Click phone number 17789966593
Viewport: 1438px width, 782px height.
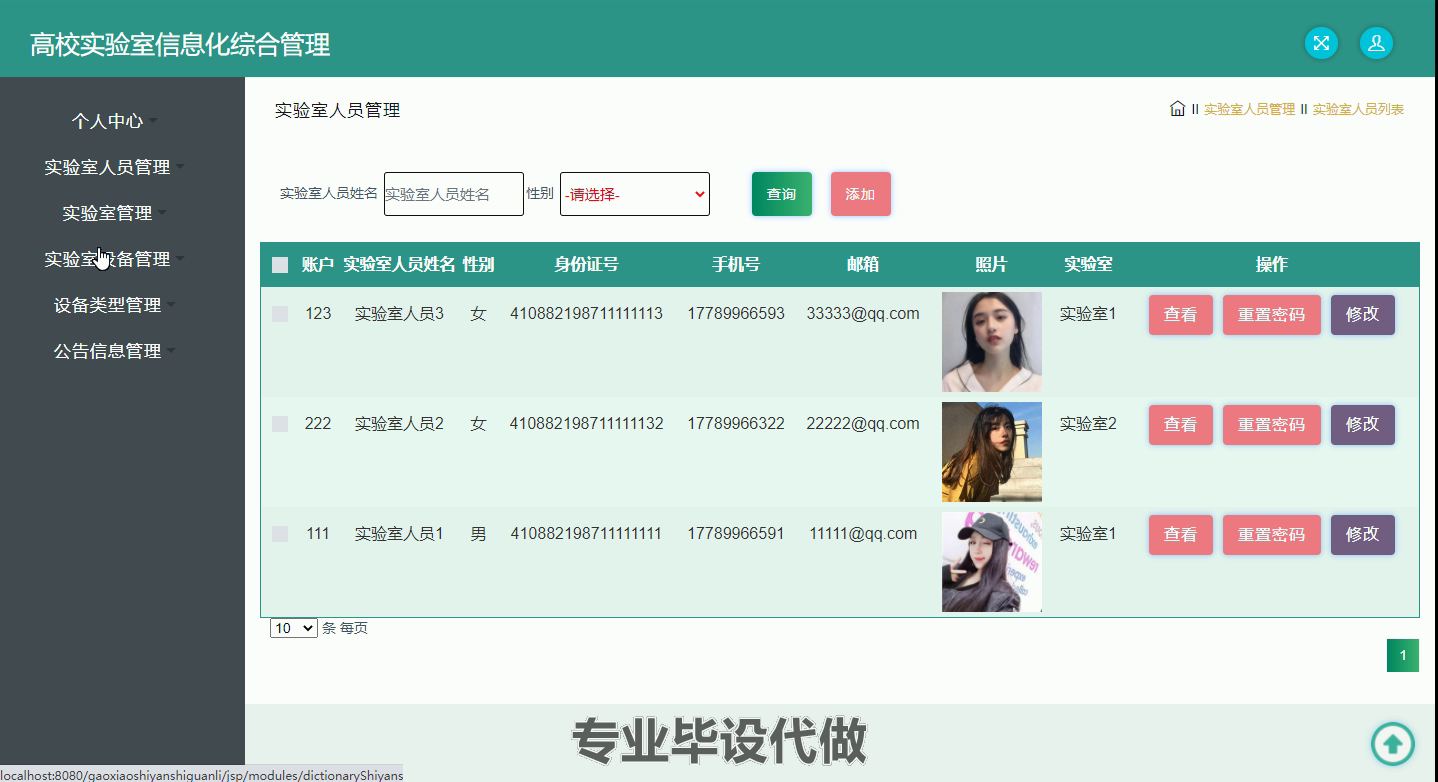[x=736, y=314]
